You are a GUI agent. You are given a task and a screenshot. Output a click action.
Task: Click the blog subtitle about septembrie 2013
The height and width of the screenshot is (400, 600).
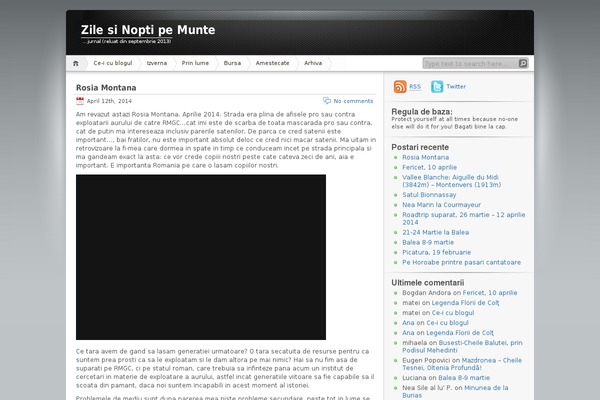pos(127,41)
